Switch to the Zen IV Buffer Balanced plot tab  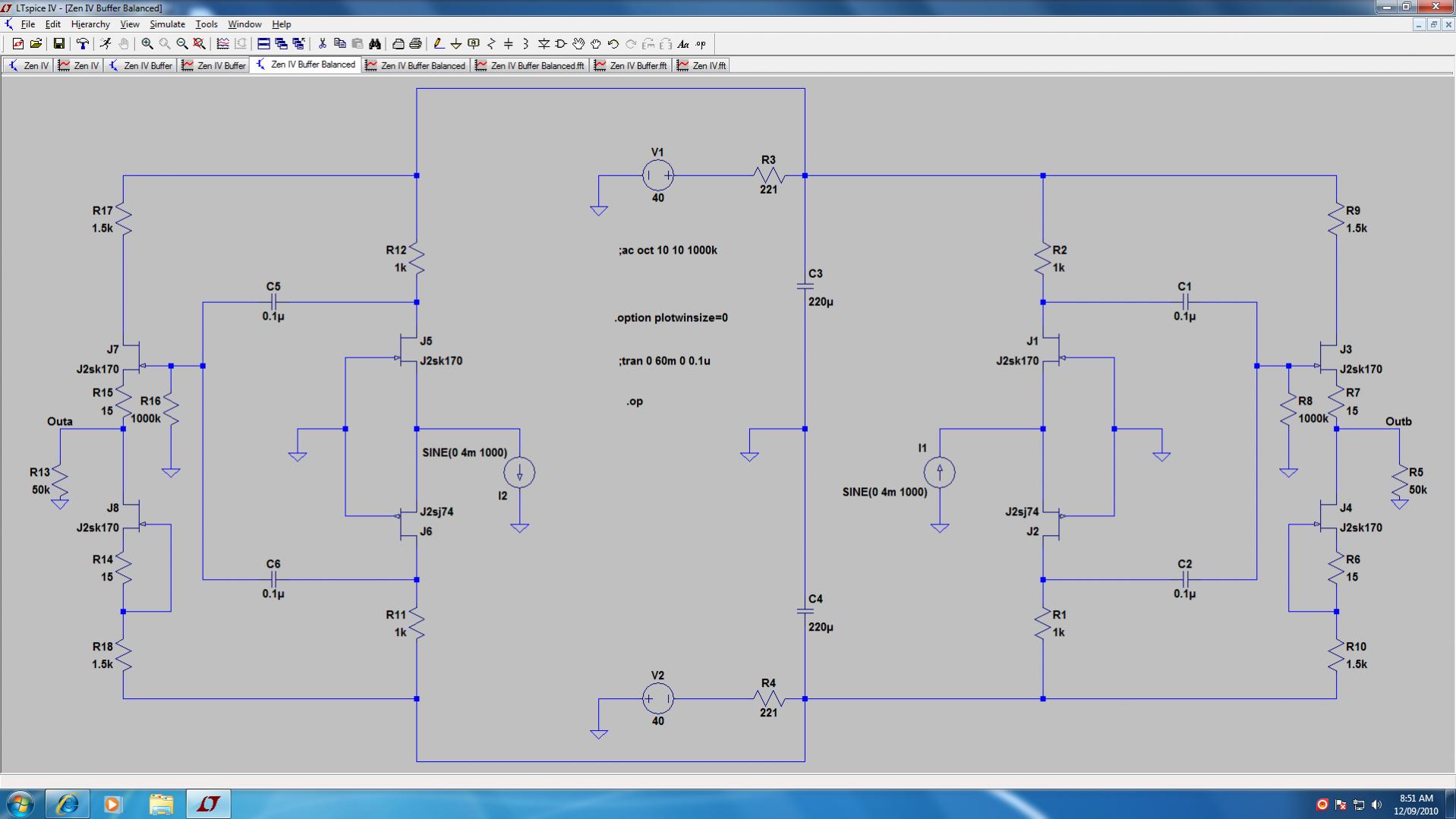tap(415, 65)
